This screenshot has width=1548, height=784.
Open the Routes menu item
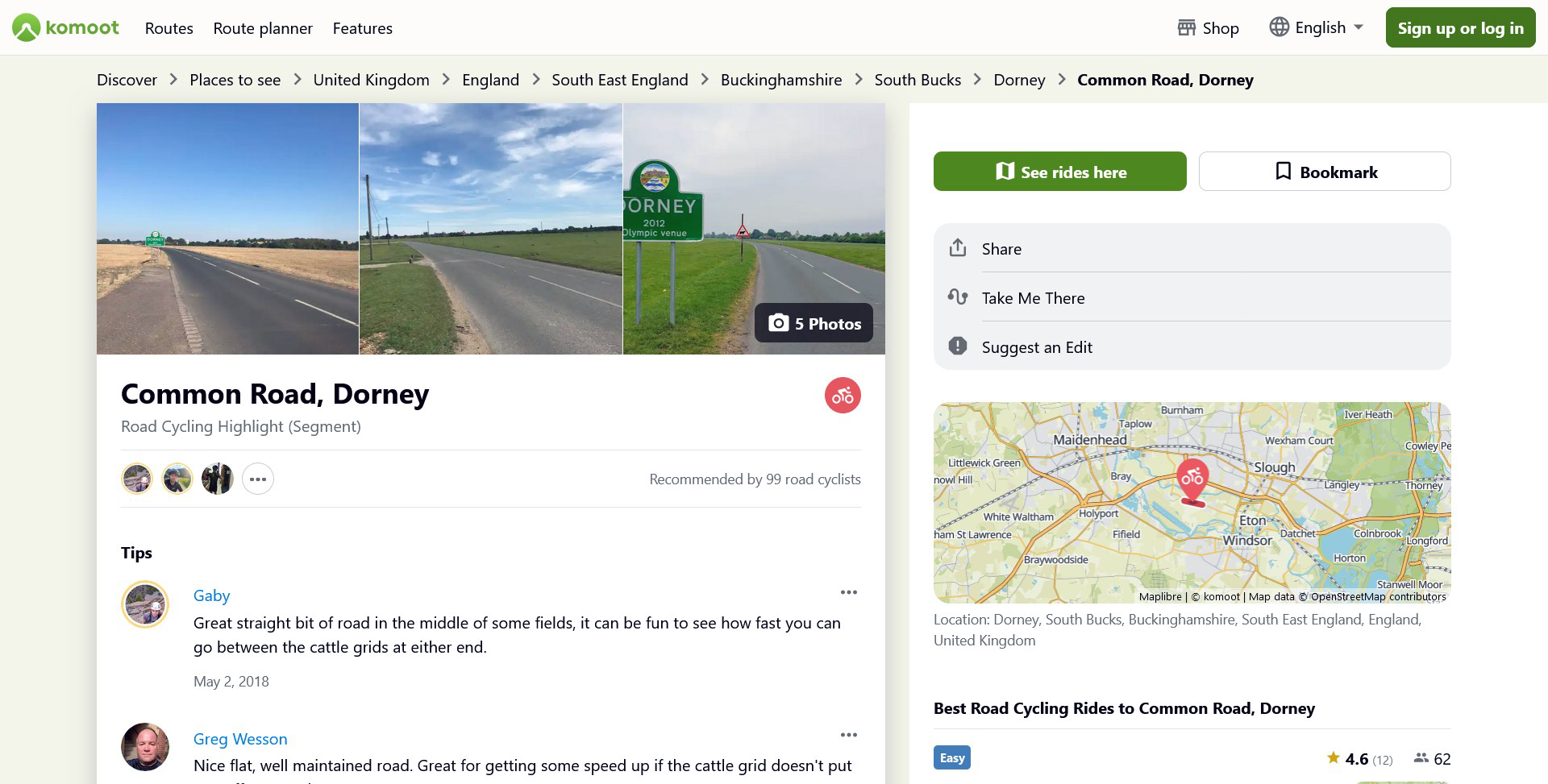pos(169,28)
